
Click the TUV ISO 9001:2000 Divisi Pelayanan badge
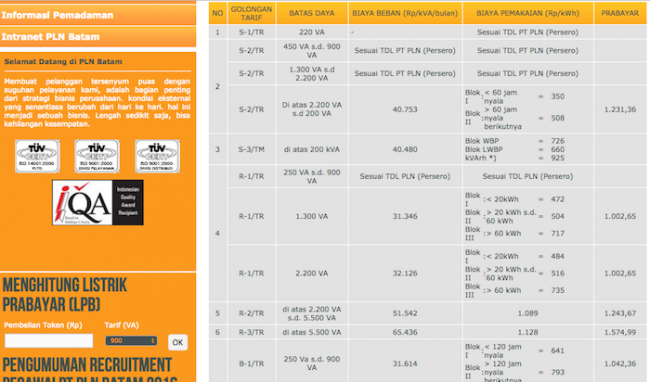(97, 156)
